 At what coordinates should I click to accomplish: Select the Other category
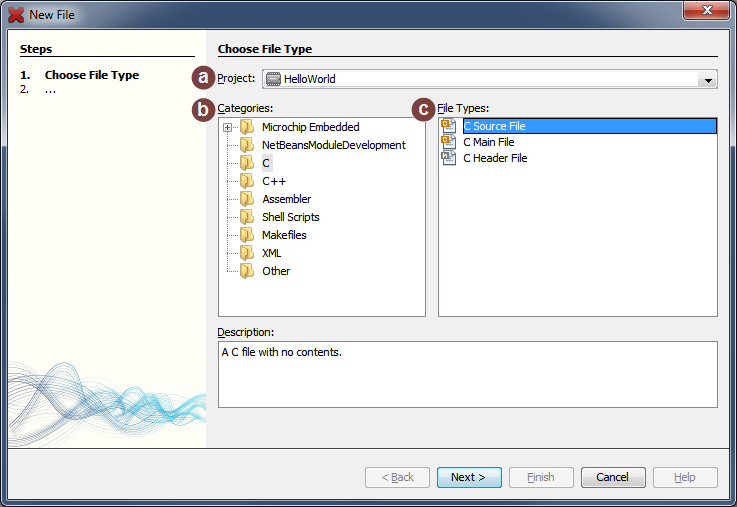click(276, 271)
